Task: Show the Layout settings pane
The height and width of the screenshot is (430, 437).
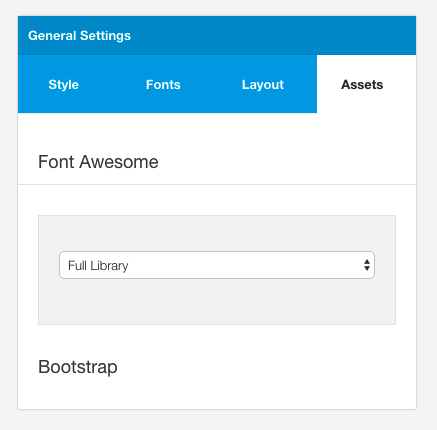Action: (x=263, y=84)
